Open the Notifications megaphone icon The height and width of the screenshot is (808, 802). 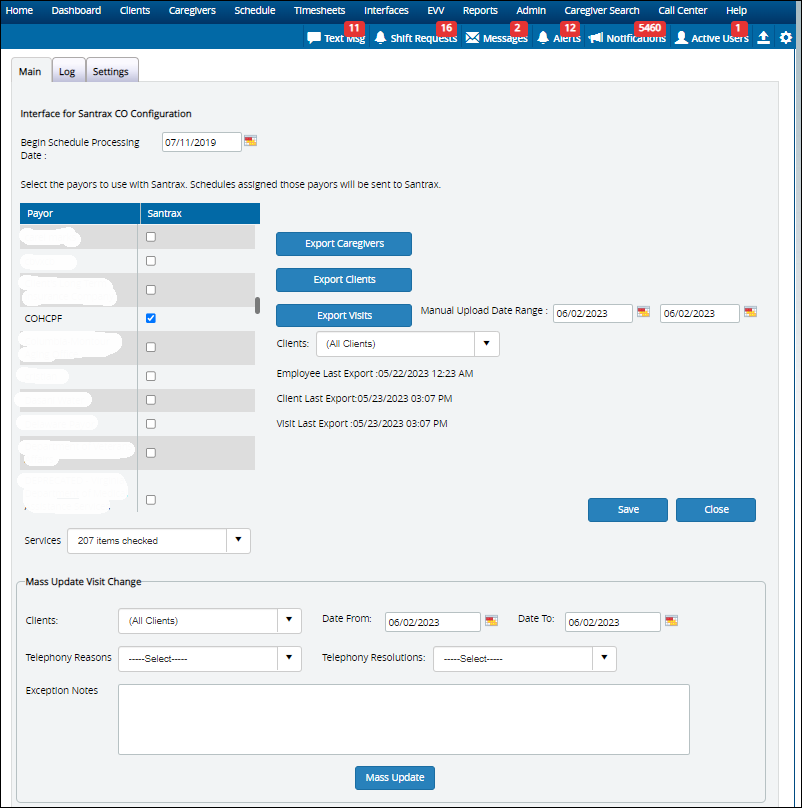pyautogui.click(x=596, y=38)
